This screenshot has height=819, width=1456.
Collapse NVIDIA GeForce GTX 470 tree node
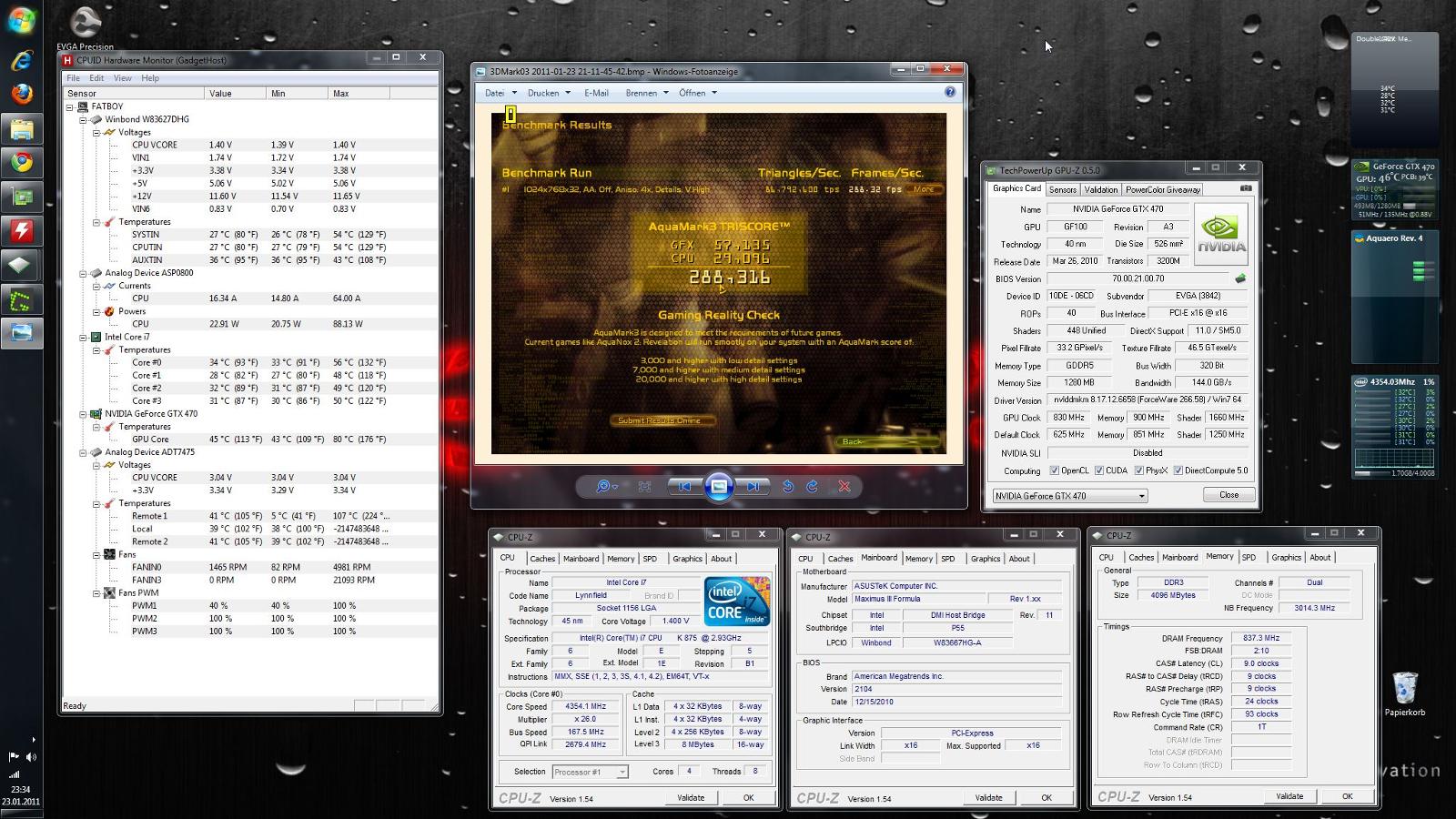click(83, 413)
